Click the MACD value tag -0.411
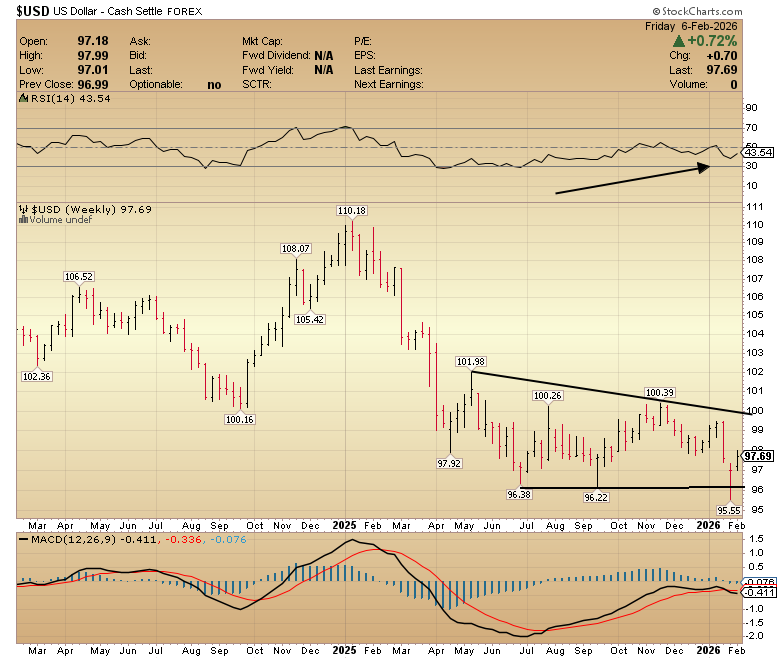This screenshot has width=780, height=659. (x=759, y=592)
